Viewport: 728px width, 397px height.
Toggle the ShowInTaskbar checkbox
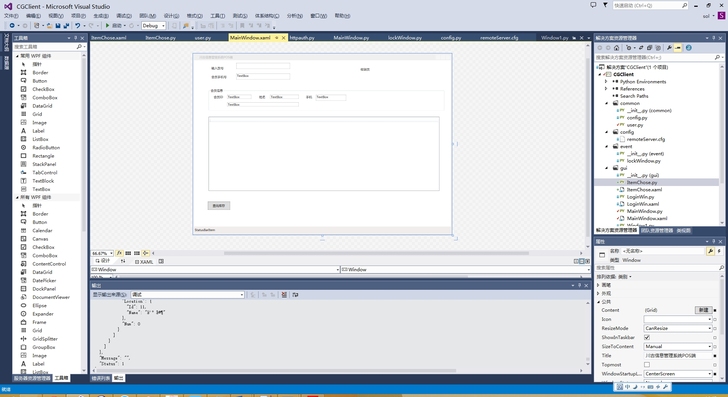click(x=647, y=338)
